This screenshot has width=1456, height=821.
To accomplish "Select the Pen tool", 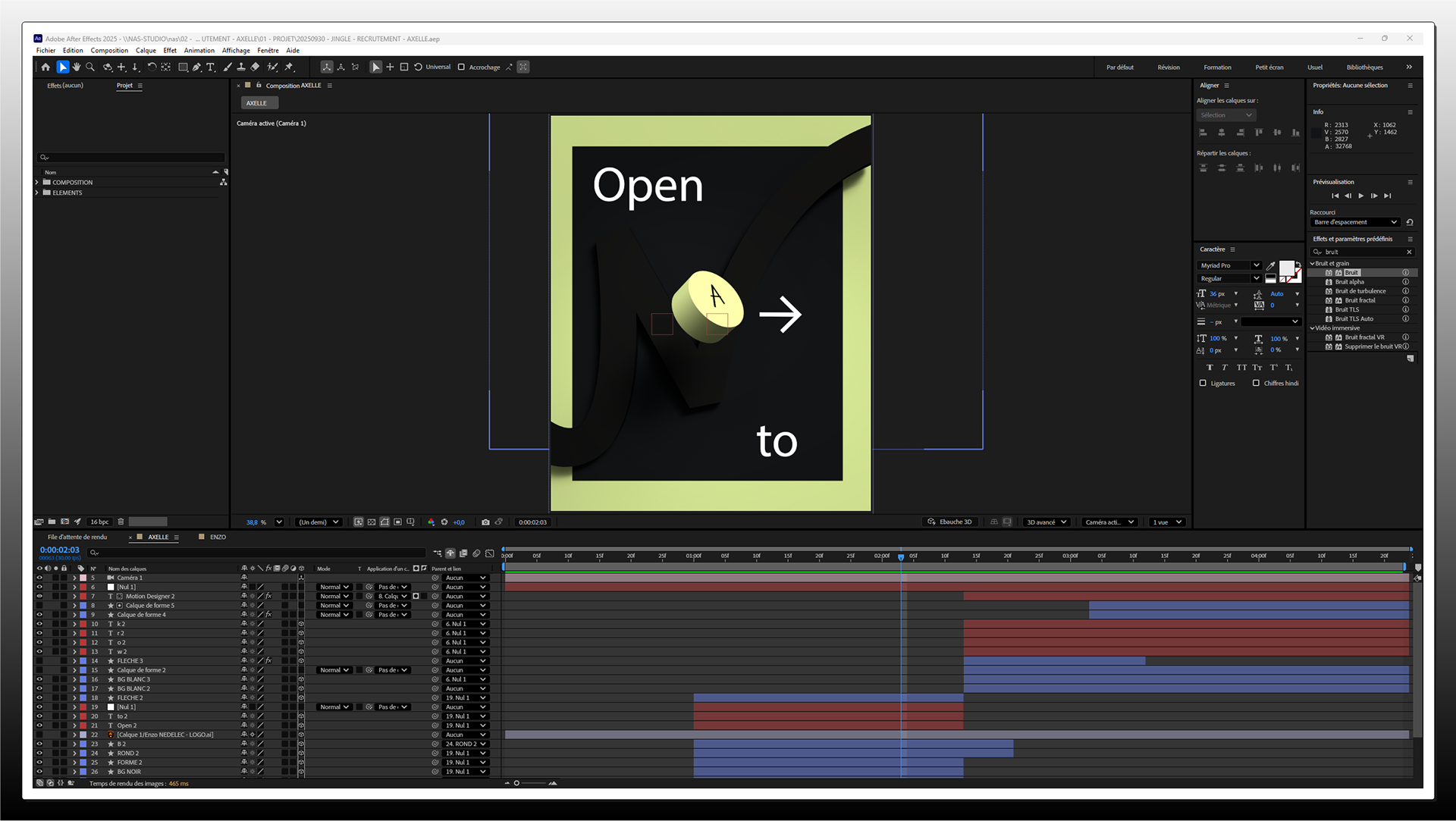I will (x=196, y=67).
